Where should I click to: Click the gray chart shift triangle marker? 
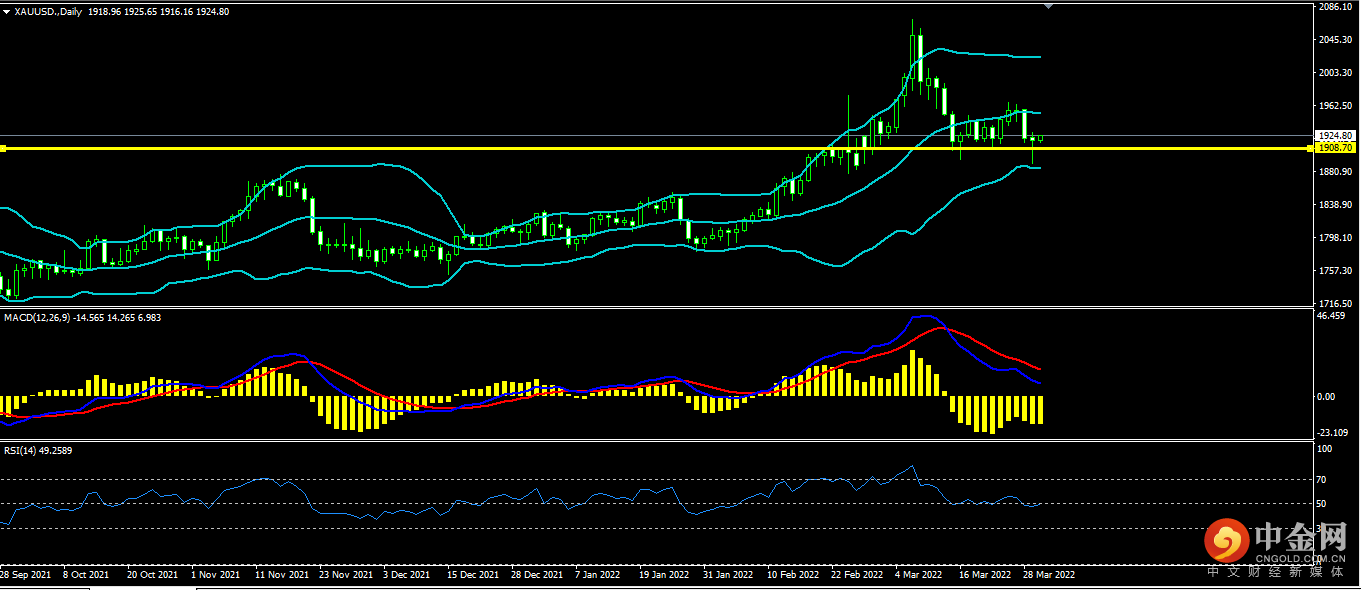point(1048,7)
